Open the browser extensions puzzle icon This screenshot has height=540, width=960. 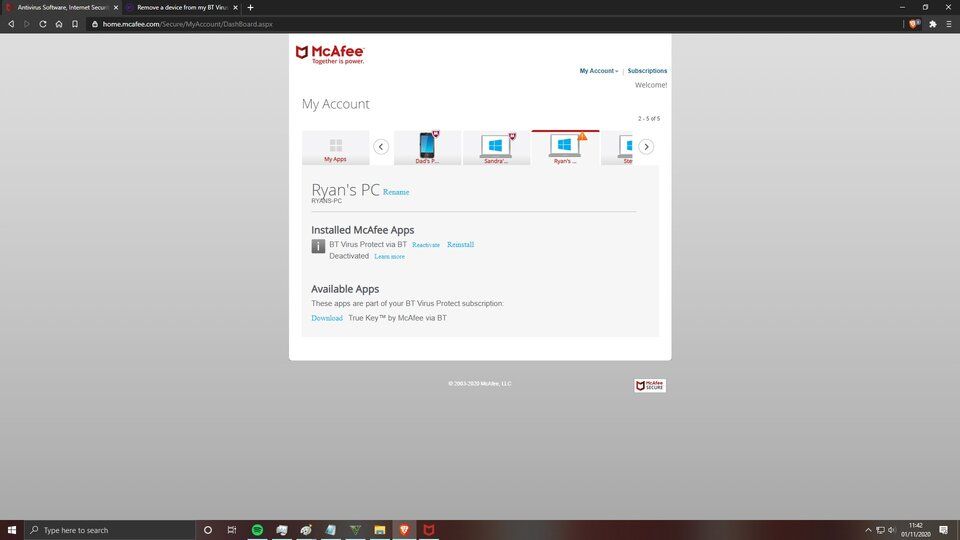click(x=933, y=23)
